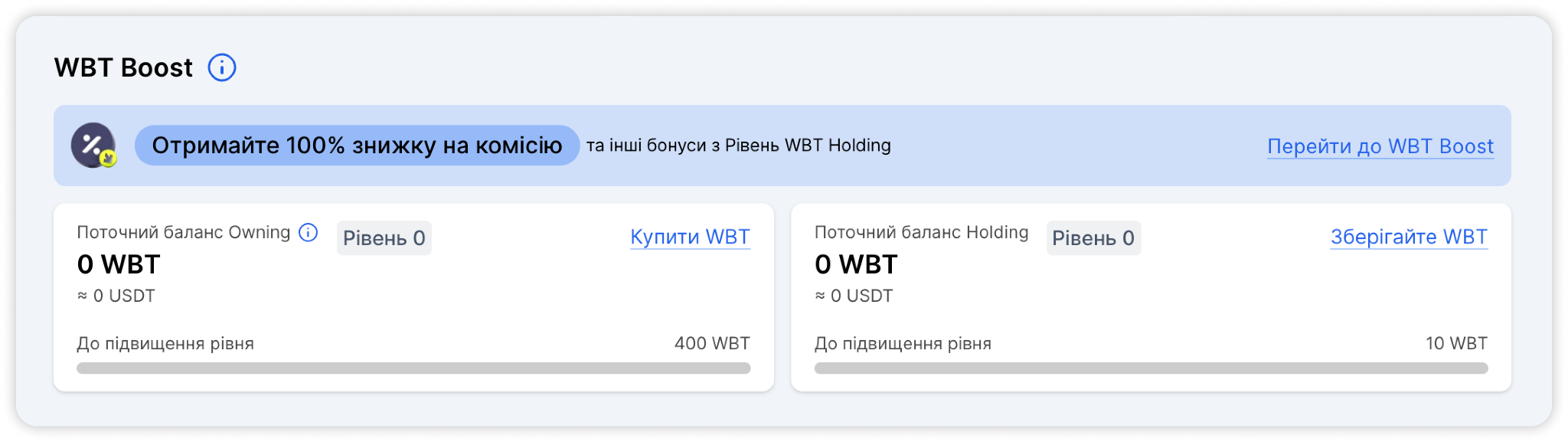Click the "WBT Boost" heading
This screenshot has width=1568, height=442.
pyautogui.click(x=123, y=67)
